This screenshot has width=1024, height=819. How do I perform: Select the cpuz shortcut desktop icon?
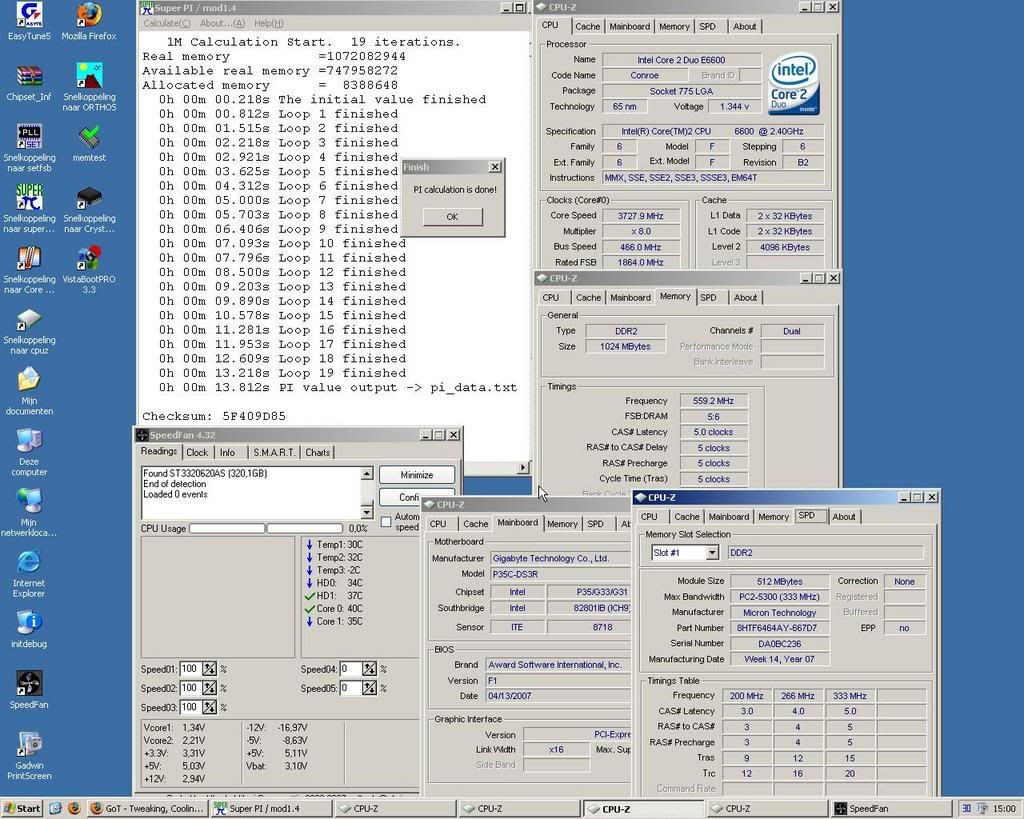29,332
